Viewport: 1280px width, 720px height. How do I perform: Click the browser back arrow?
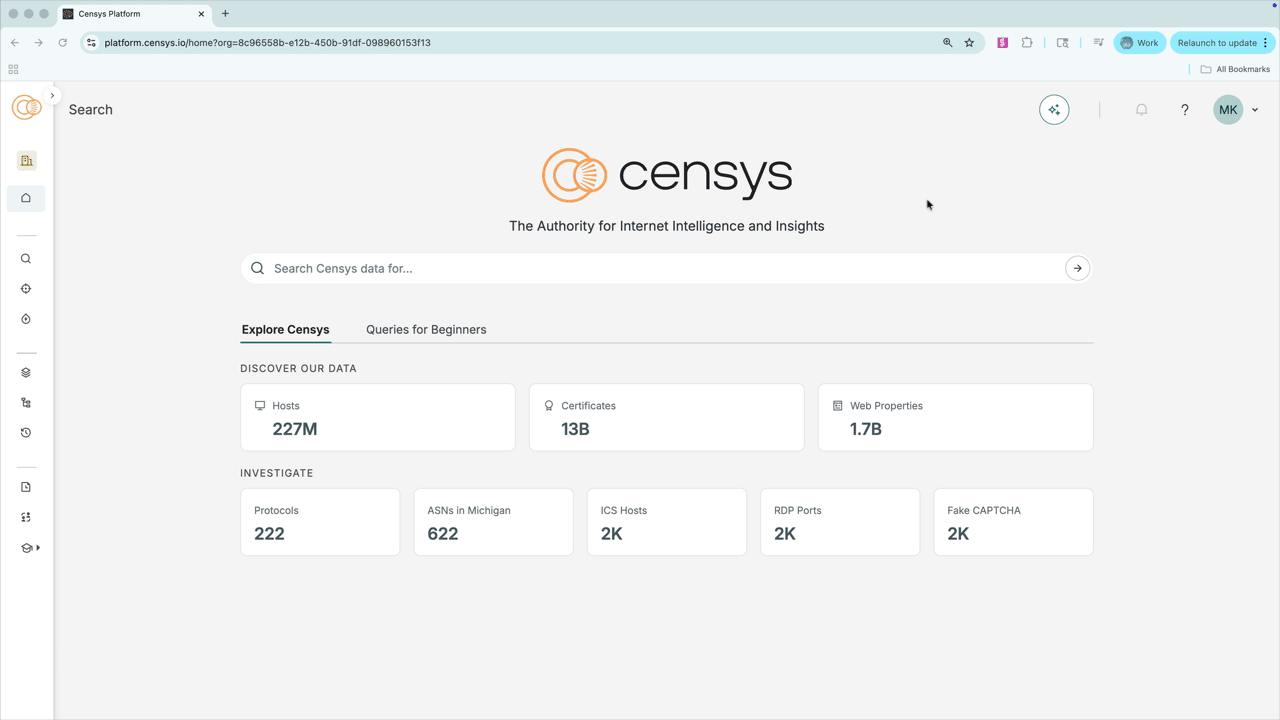(x=15, y=43)
